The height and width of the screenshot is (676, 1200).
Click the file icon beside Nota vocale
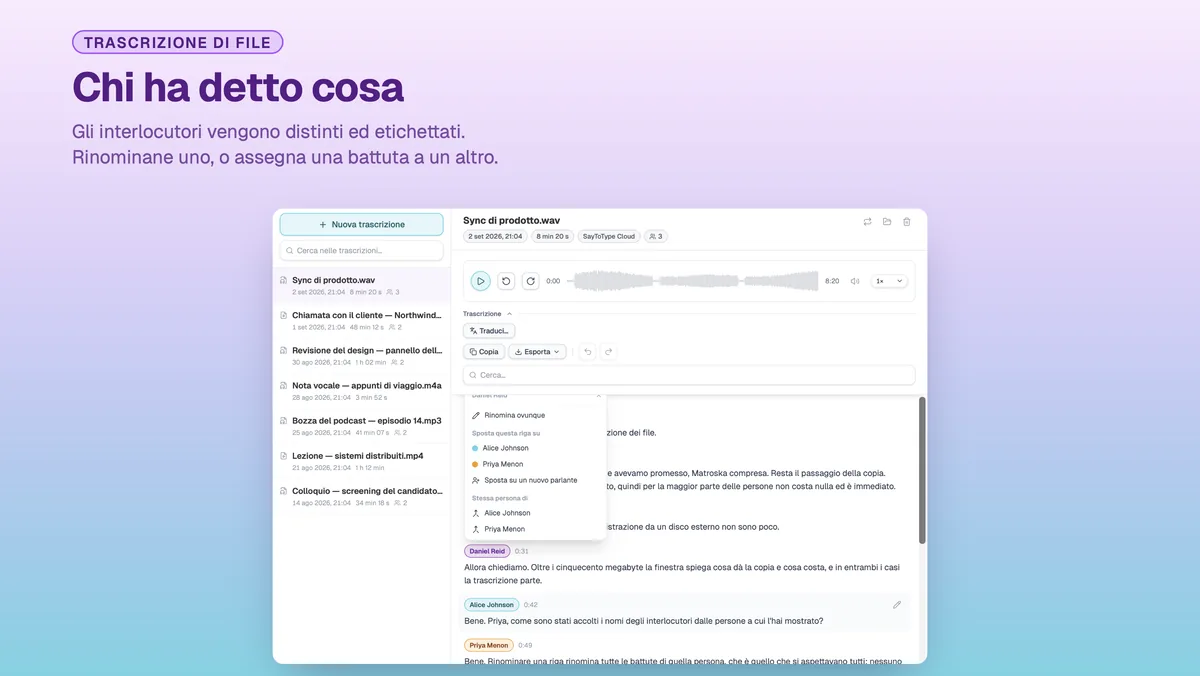284,385
